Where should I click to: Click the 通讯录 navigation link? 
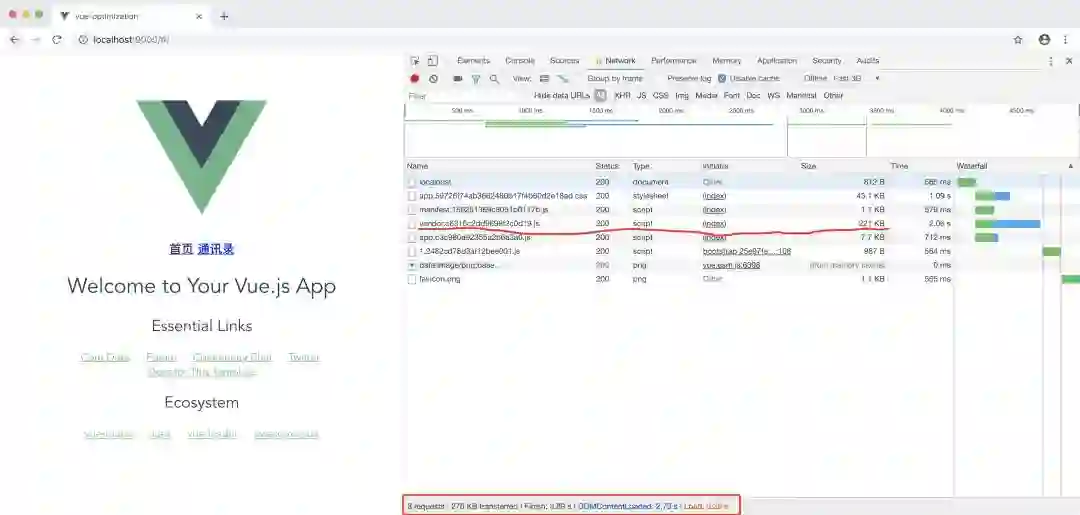click(x=216, y=249)
